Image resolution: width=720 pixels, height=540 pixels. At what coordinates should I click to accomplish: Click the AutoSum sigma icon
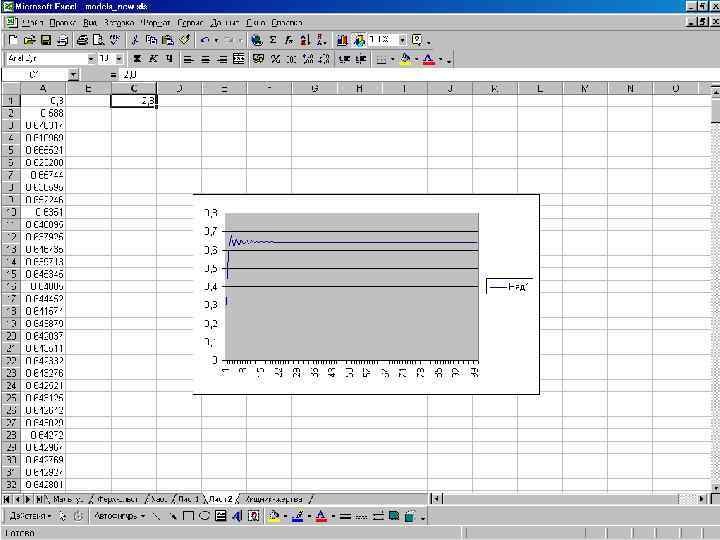click(273, 40)
